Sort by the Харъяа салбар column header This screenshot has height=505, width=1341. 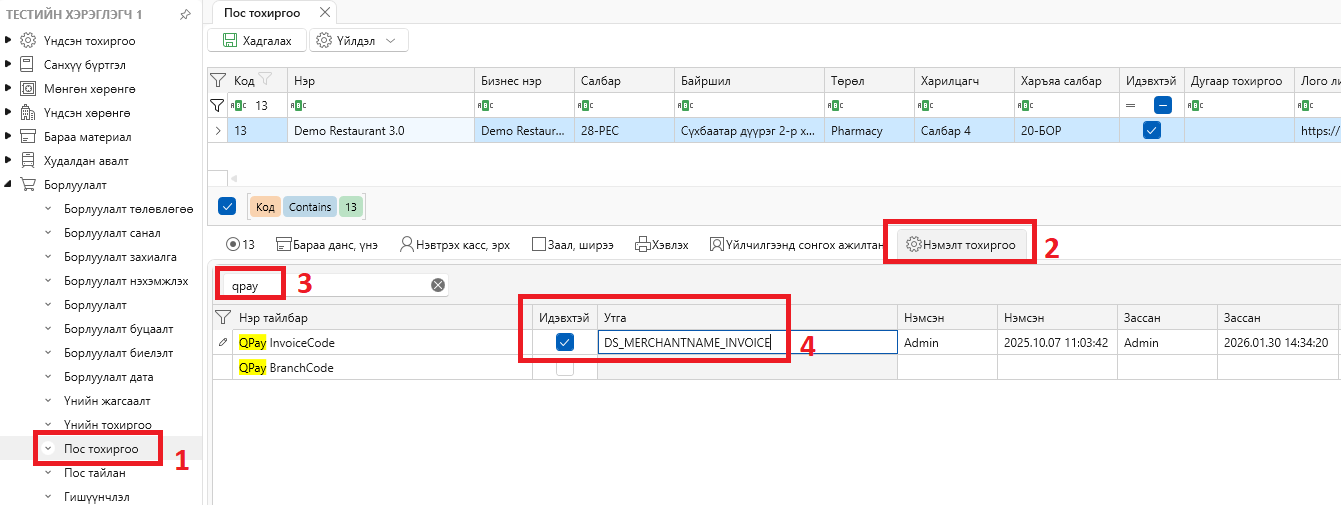pyautogui.click(x=1065, y=80)
